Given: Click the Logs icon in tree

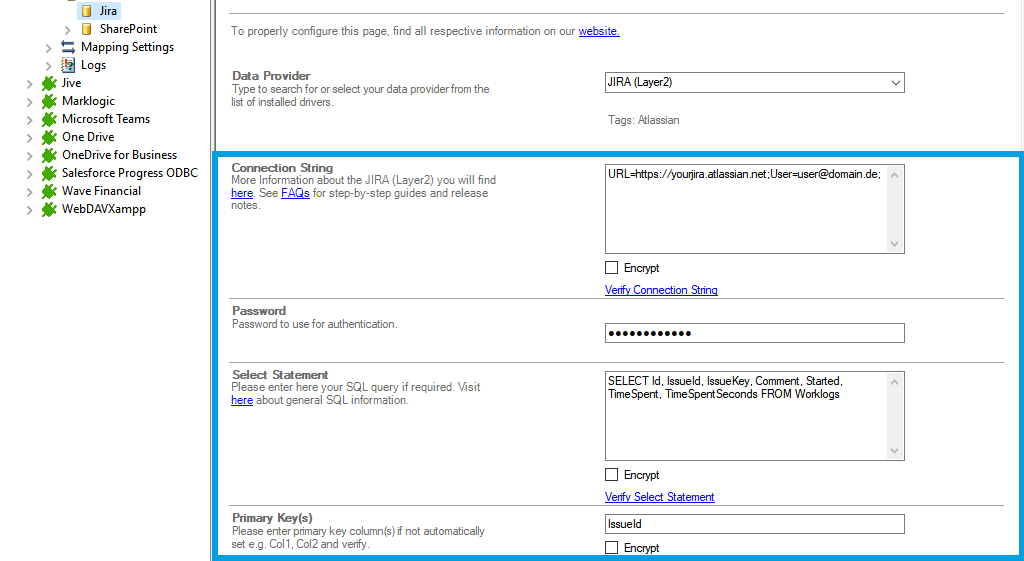Looking at the screenshot, I should pos(68,65).
